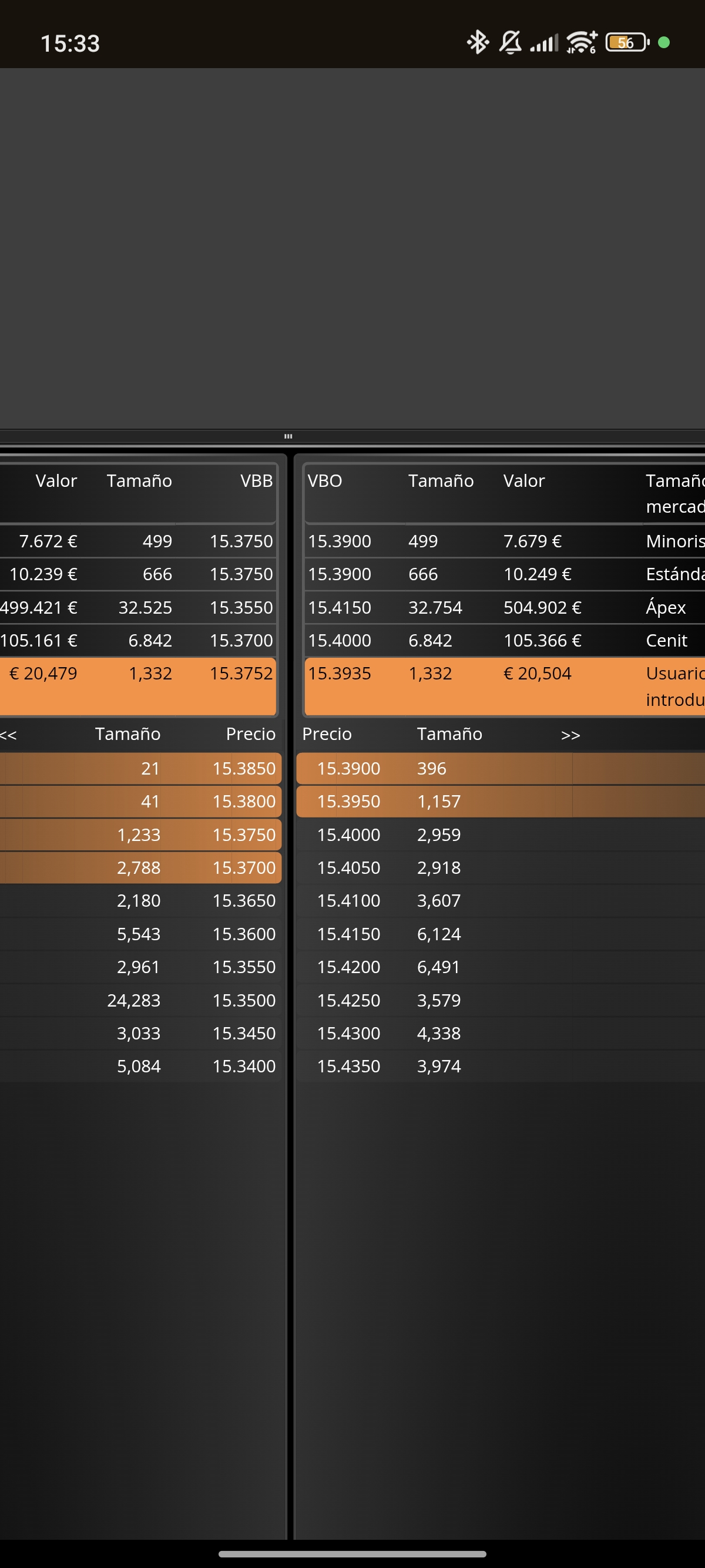Click the 32.525 size cell
Image resolution: width=705 pixels, height=1568 pixels.
(x=145, y=607)
